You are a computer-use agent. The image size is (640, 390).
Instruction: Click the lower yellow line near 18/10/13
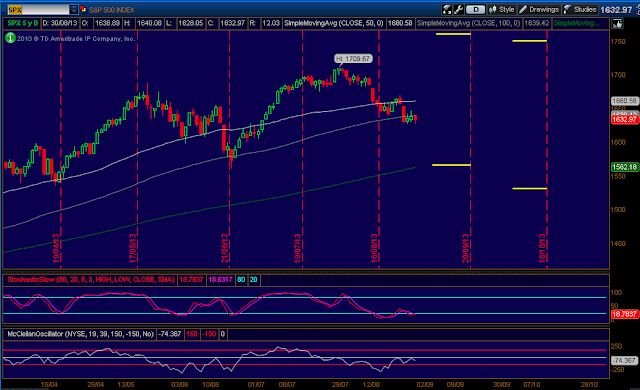tap(529, 188)
